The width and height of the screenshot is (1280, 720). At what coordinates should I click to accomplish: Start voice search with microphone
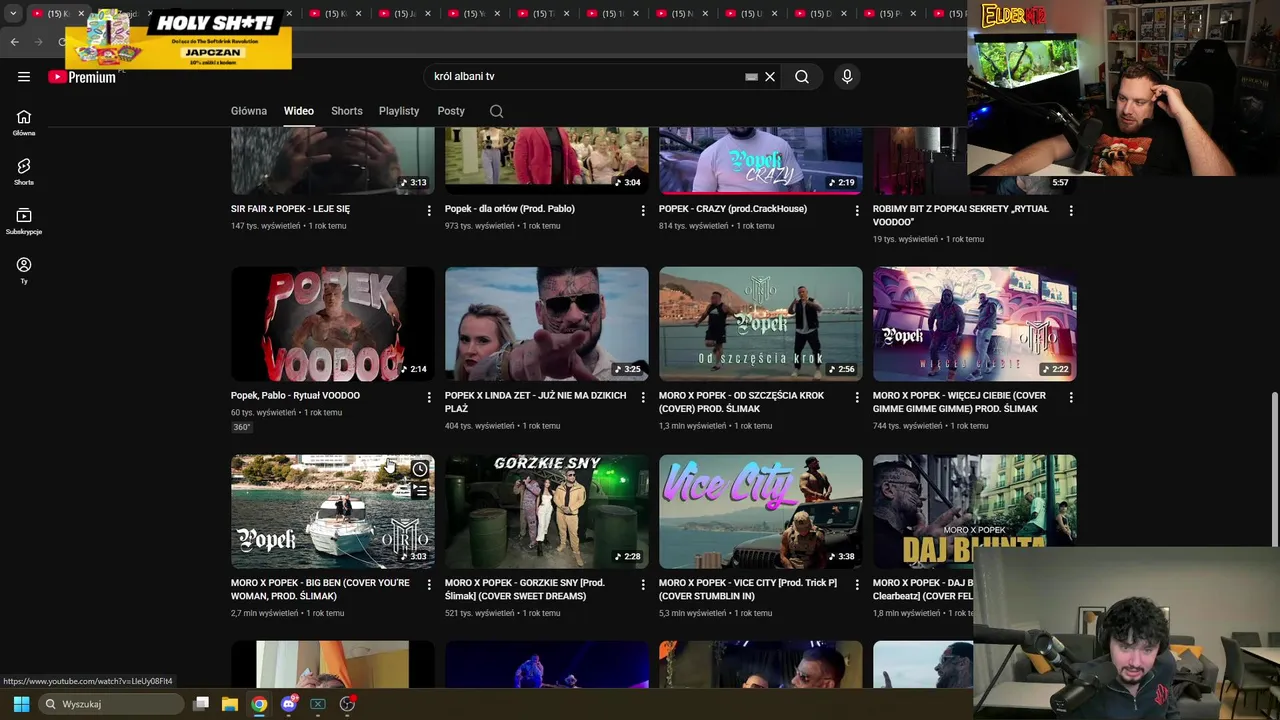tap(847, 76)
